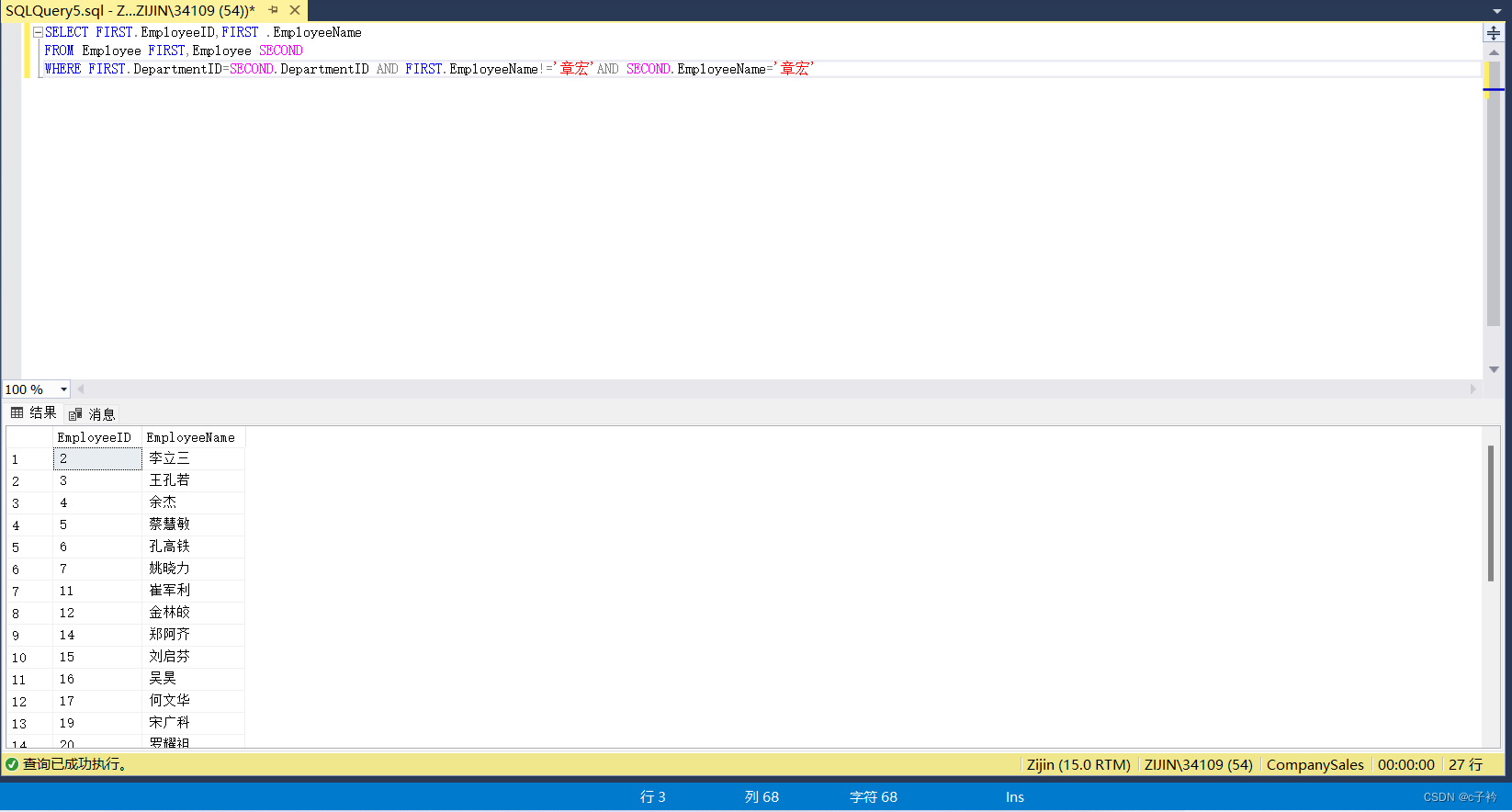1512x812 pixels.
Task: Collapse the SELECT statement outline region
Action: click(x=38, y=32)
